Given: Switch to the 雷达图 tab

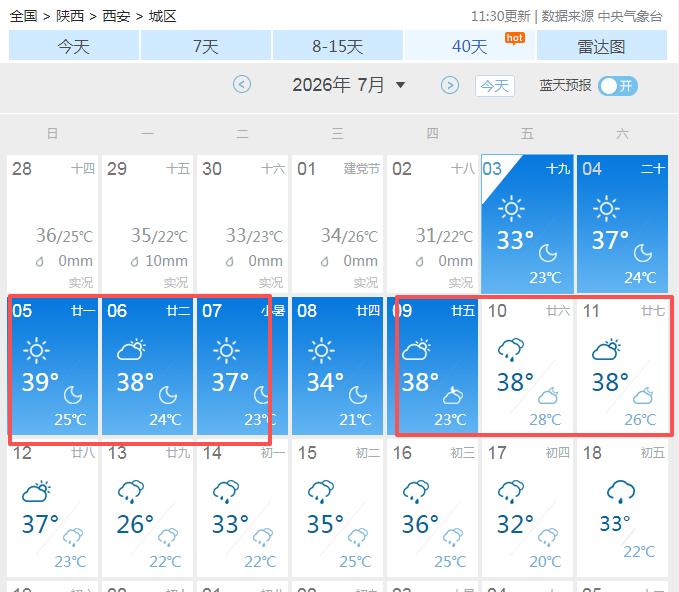Looking at the screenshot, I should (x=602, y=45).
